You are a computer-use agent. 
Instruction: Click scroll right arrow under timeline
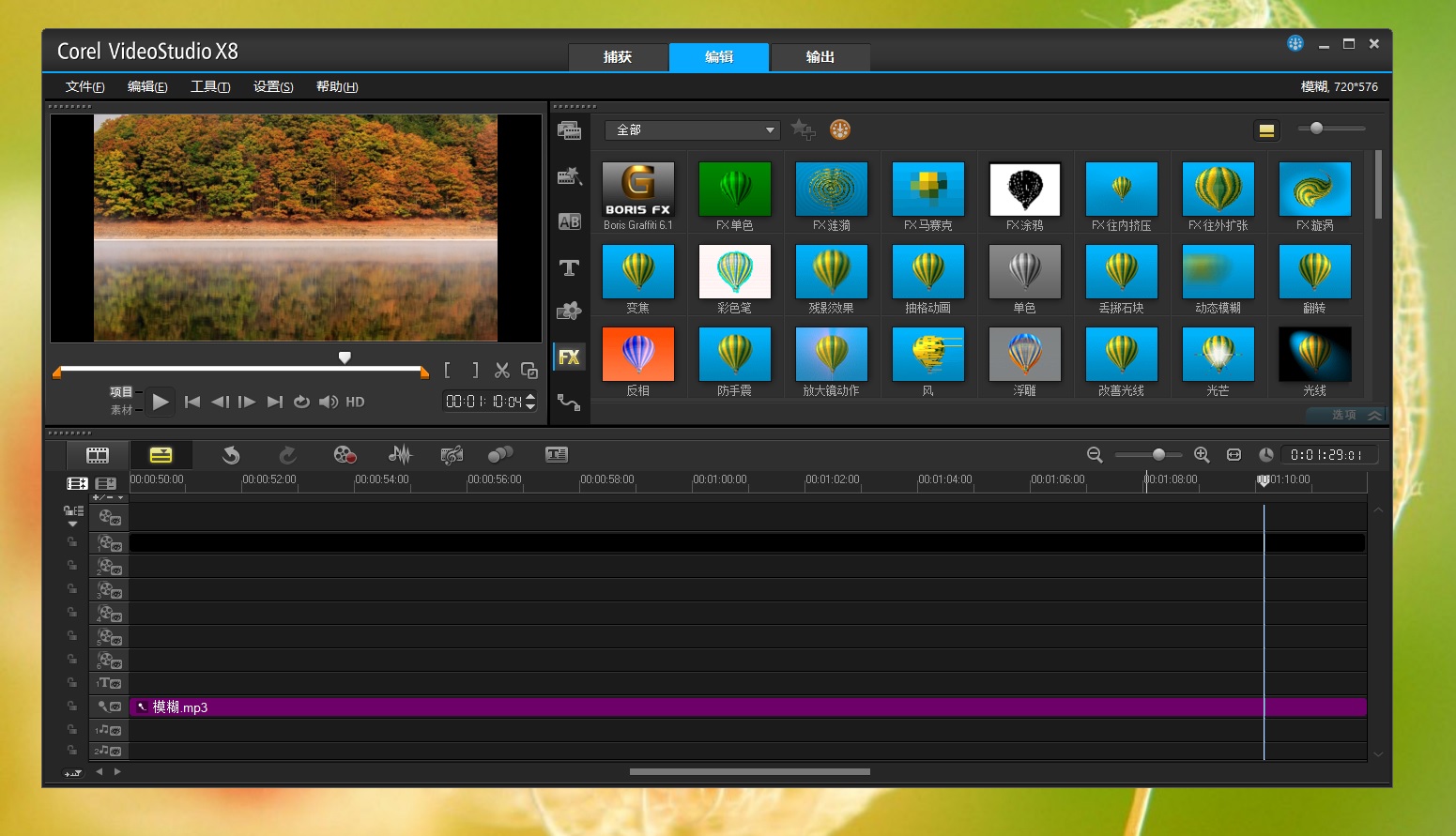point(117,771)
